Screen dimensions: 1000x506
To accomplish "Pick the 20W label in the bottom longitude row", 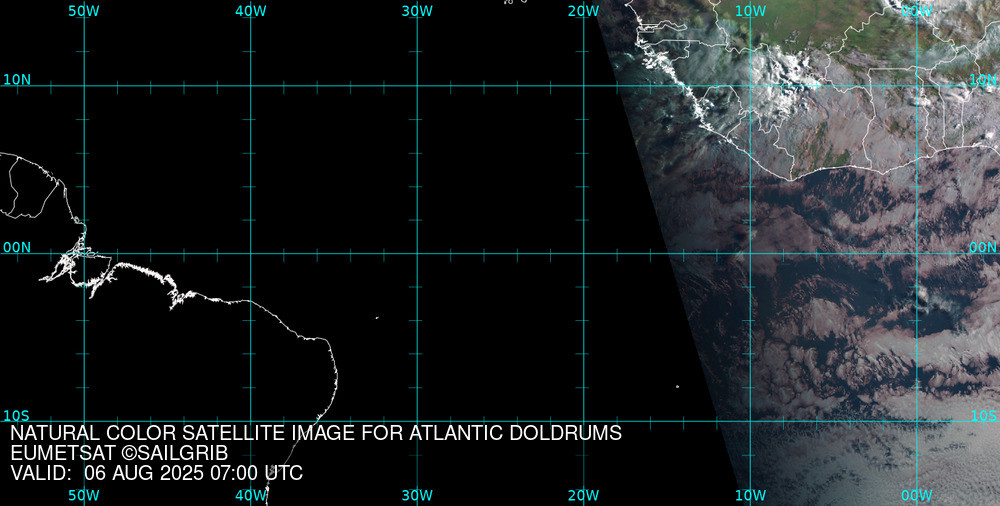I will tap(584, 496).
